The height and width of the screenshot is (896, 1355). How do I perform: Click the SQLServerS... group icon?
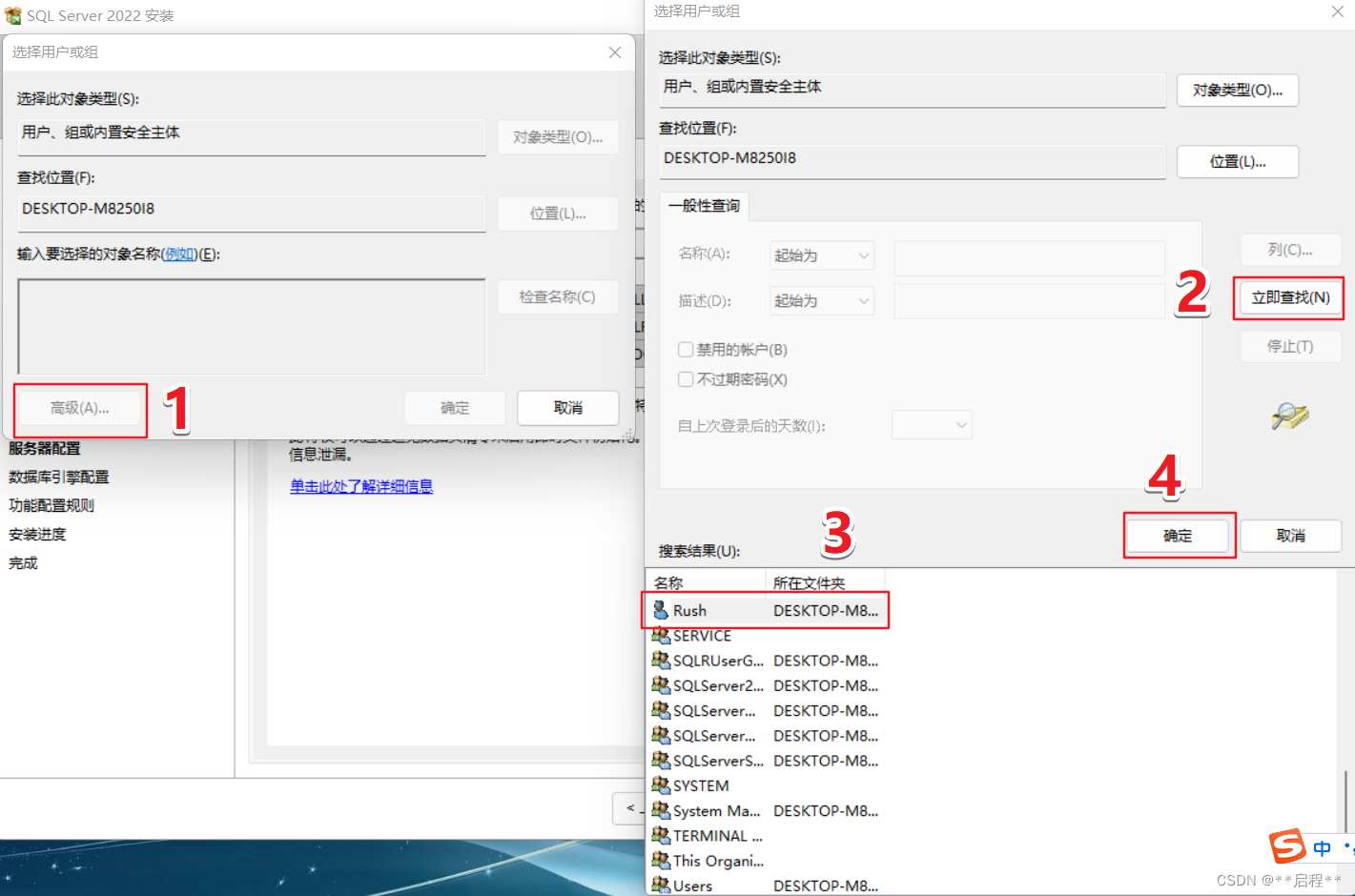[x=660, y=760]
